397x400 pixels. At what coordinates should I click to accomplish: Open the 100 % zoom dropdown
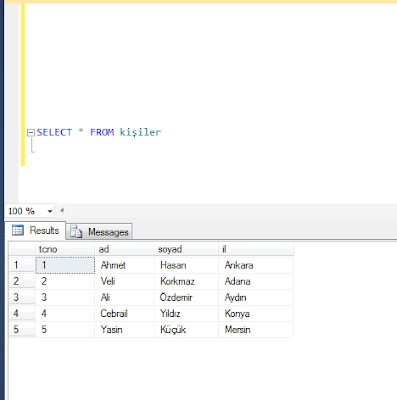(50, 211)
